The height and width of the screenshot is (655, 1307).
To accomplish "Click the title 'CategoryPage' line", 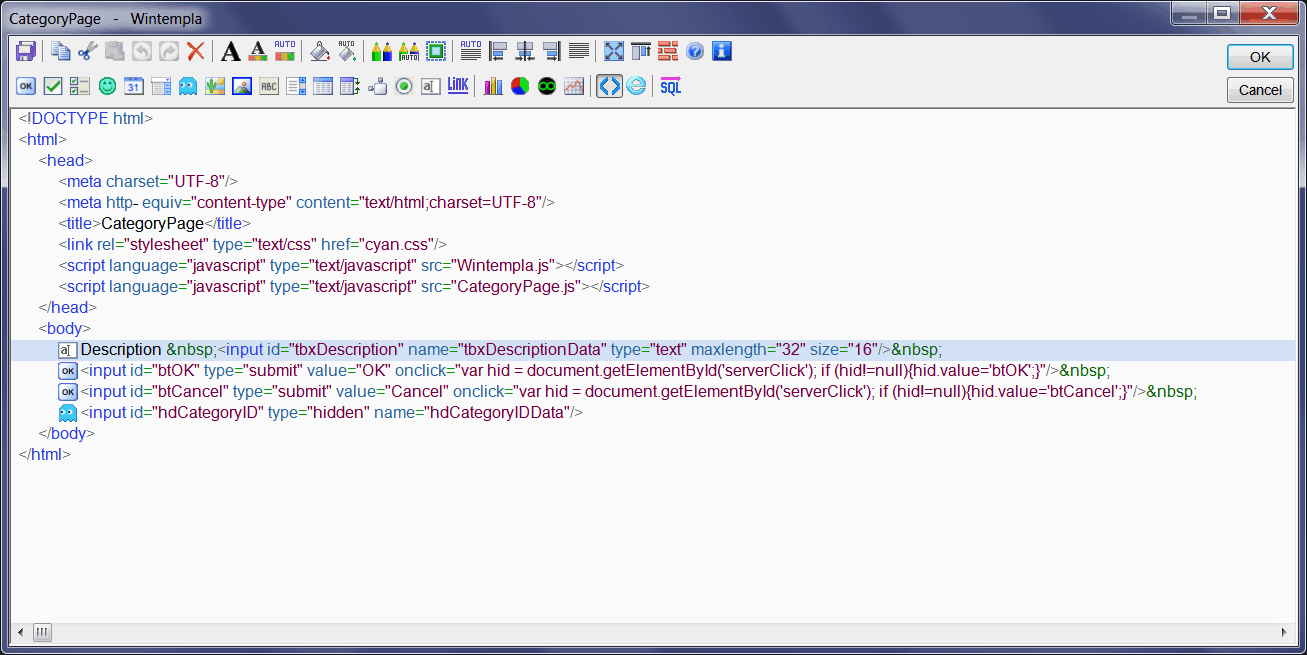I will [155, 224].
